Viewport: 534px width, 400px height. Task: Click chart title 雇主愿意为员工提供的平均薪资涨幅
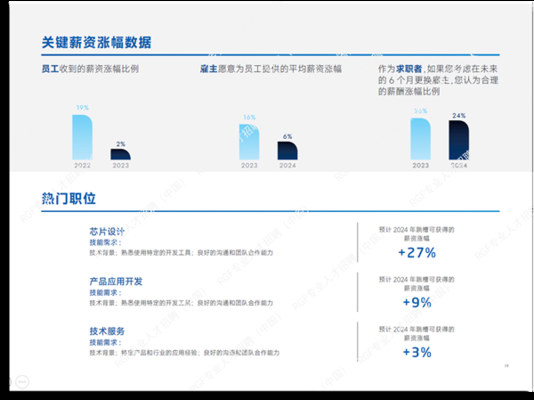point(271,69)
